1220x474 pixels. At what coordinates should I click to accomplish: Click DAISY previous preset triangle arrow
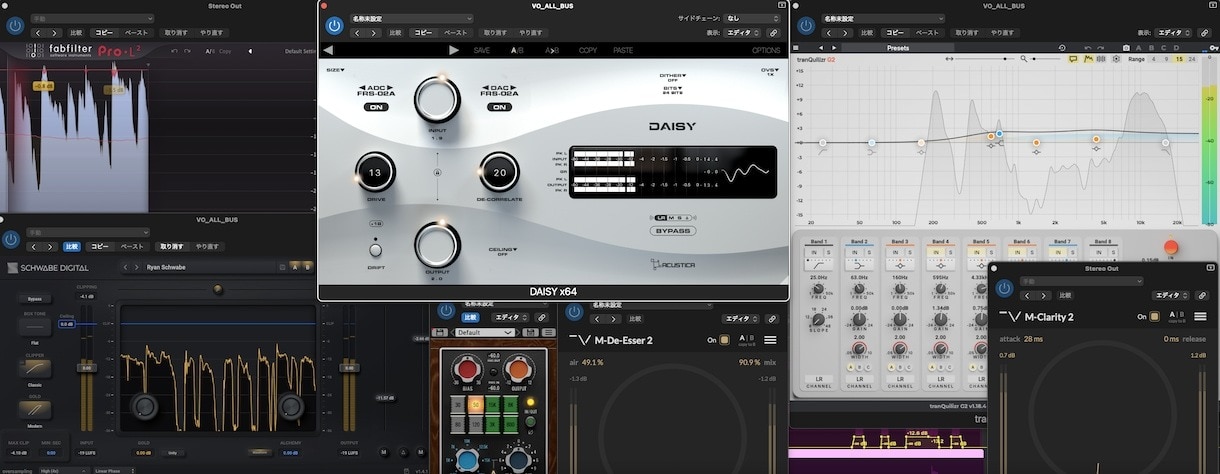pyautogui.click(x=329, y=50)
